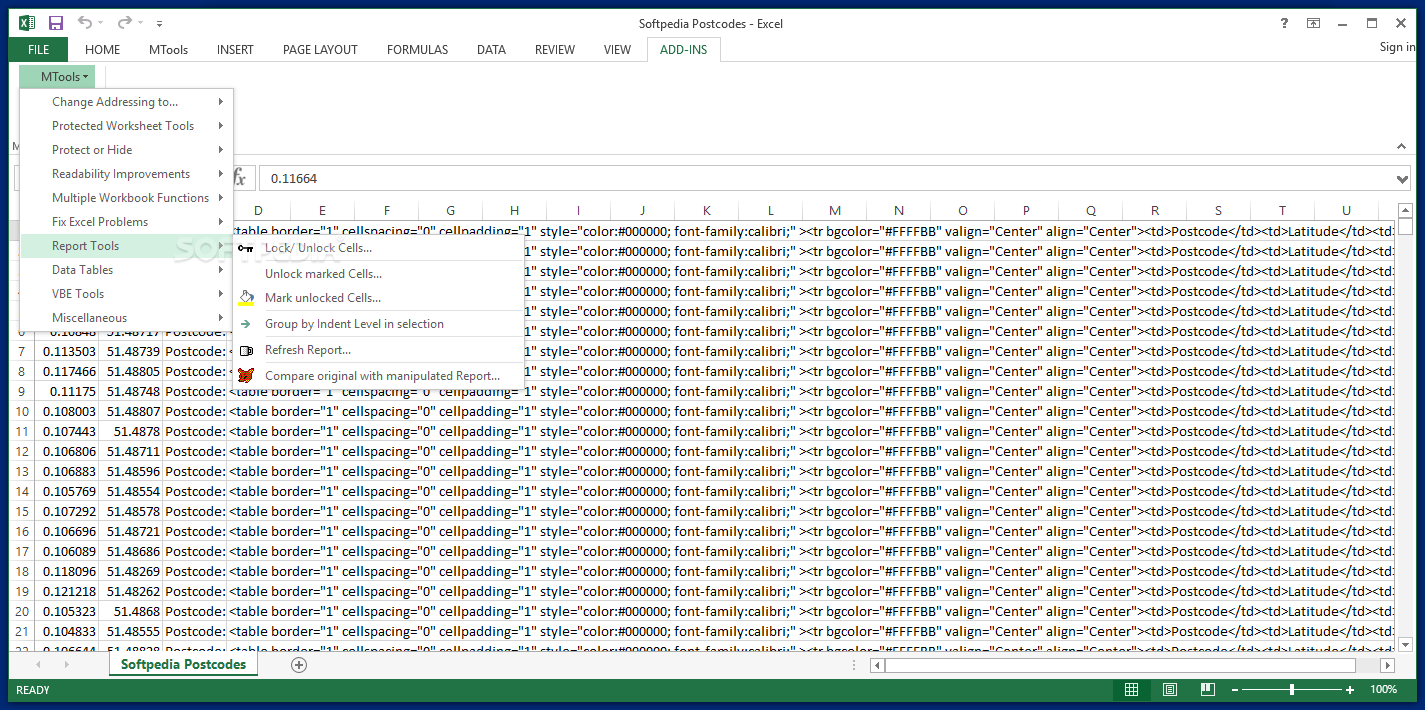Open Protect or Hide submenu
This screenshot has width=1425, height=710.
(x=126, y=149)
